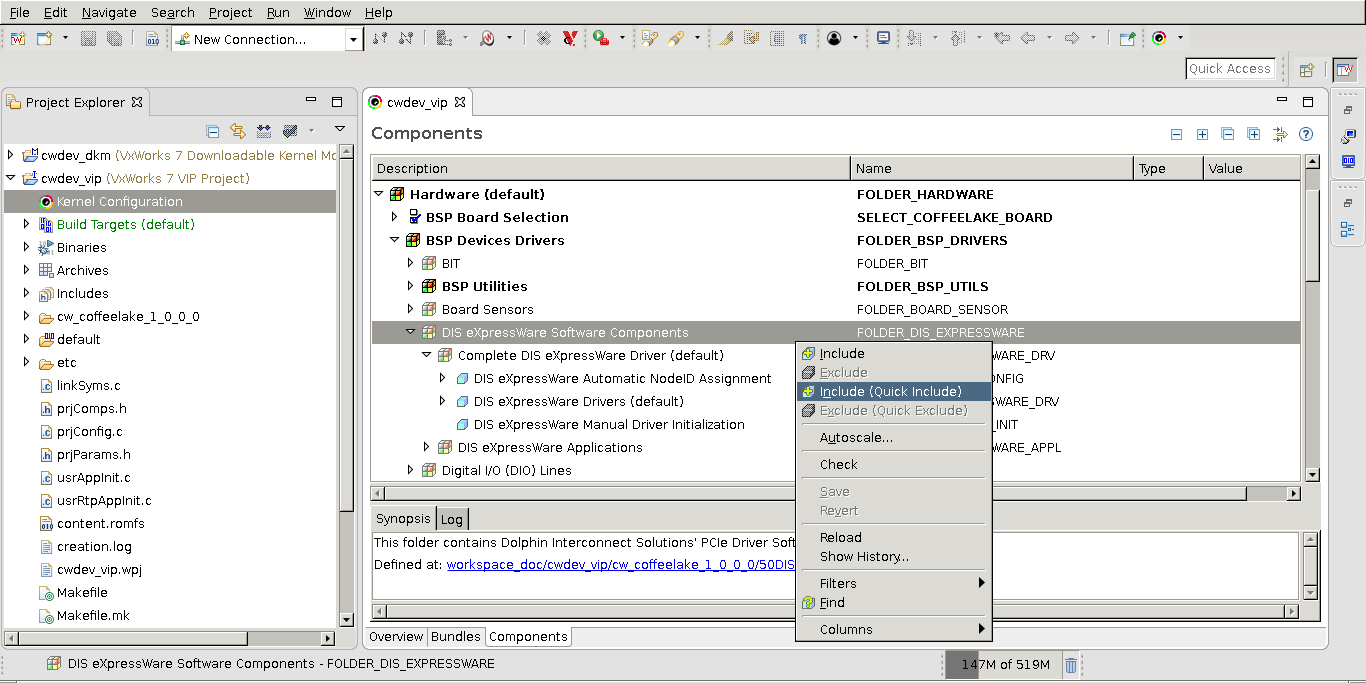Click the Link with Editor icon in Project Explorer
The width and height of the screenshot is (1366, 683).
point(238,131)
